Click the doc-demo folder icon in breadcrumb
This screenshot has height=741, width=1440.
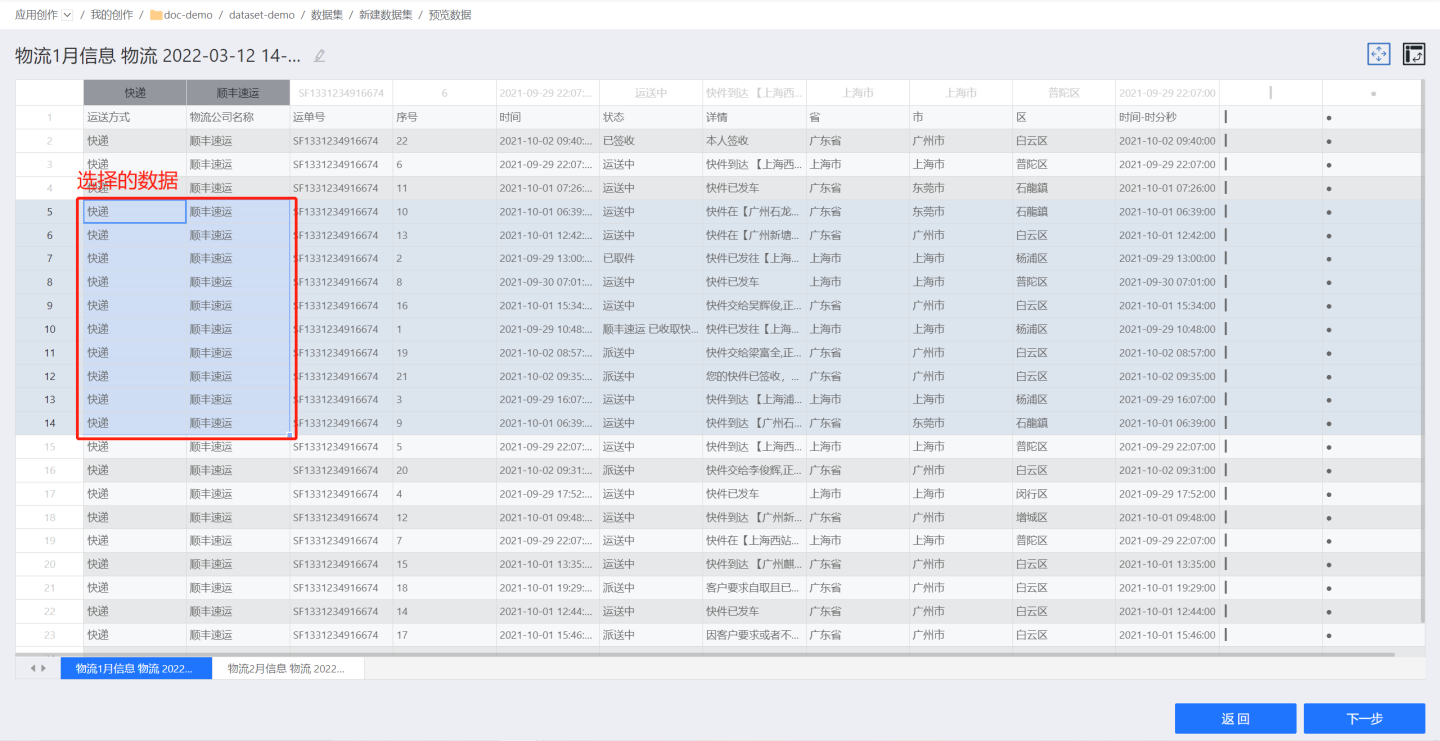(x=156, y=15)
